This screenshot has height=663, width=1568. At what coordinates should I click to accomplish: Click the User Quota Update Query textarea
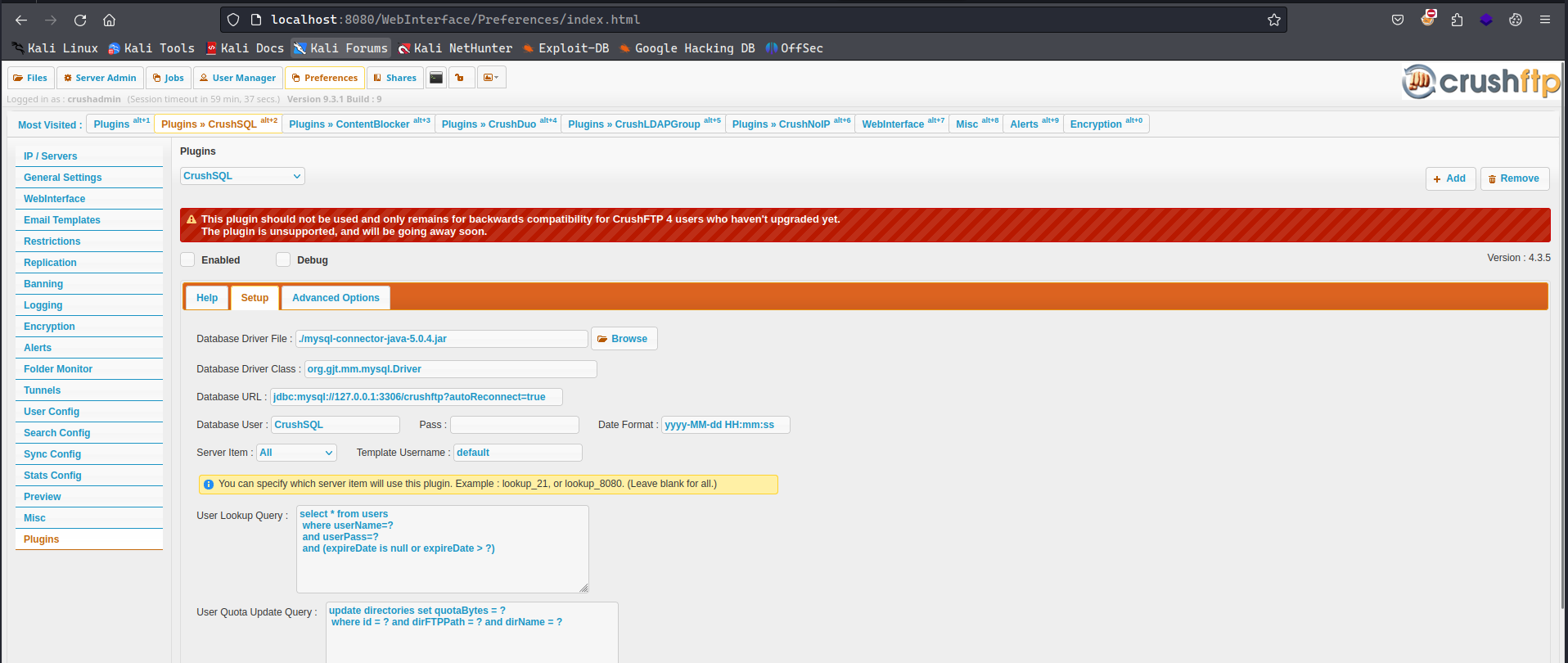(x=472, y=633)
